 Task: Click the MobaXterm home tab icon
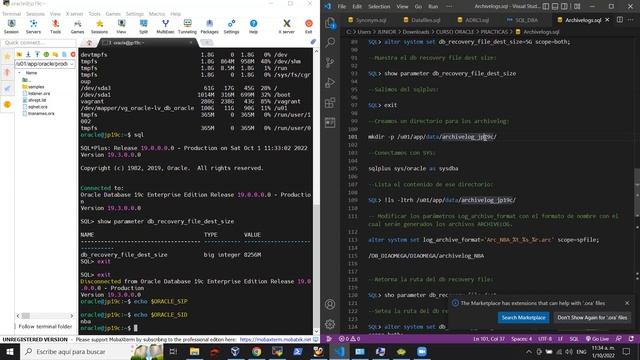tap(89, 42)
